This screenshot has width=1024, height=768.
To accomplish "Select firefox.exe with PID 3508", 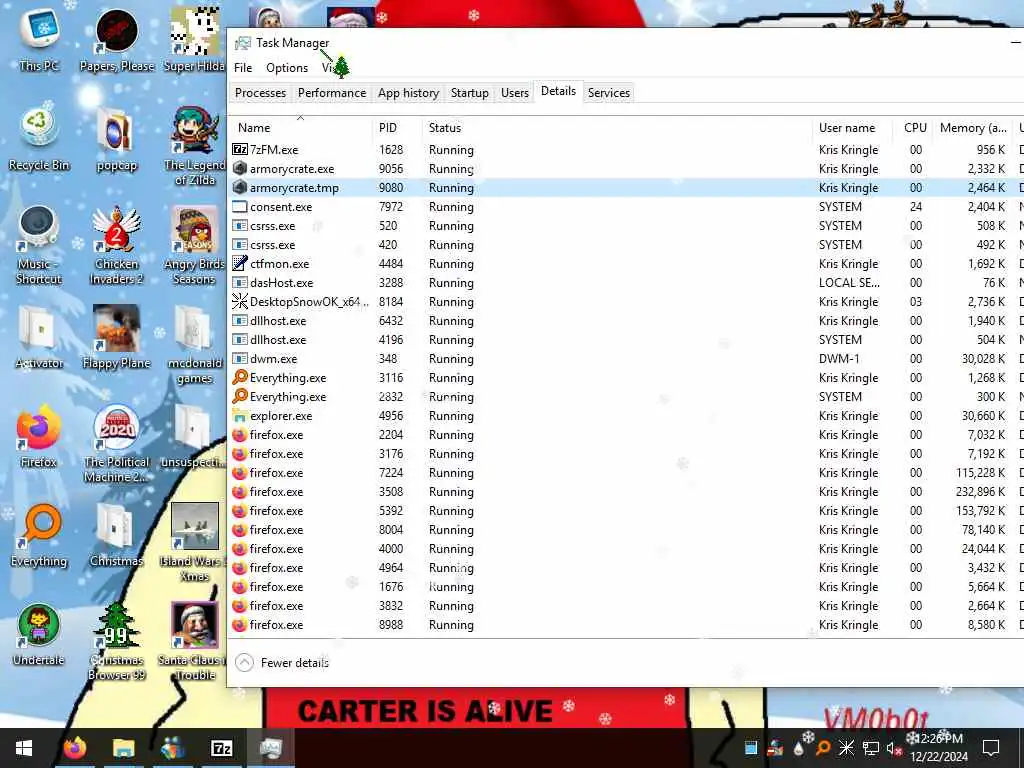I will tap(624, 492).
